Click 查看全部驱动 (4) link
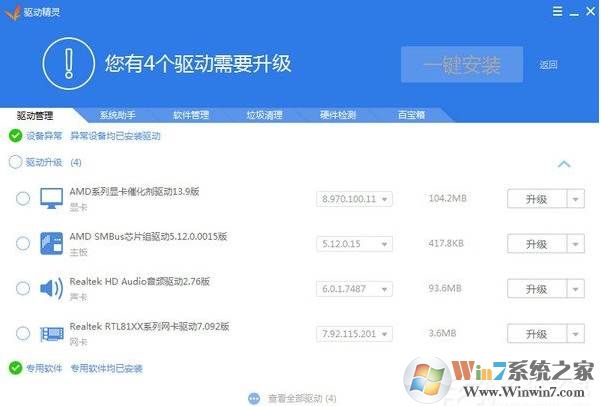Viewport: 601px width, 406px height. pyautogui.click(x=302, y=399)
